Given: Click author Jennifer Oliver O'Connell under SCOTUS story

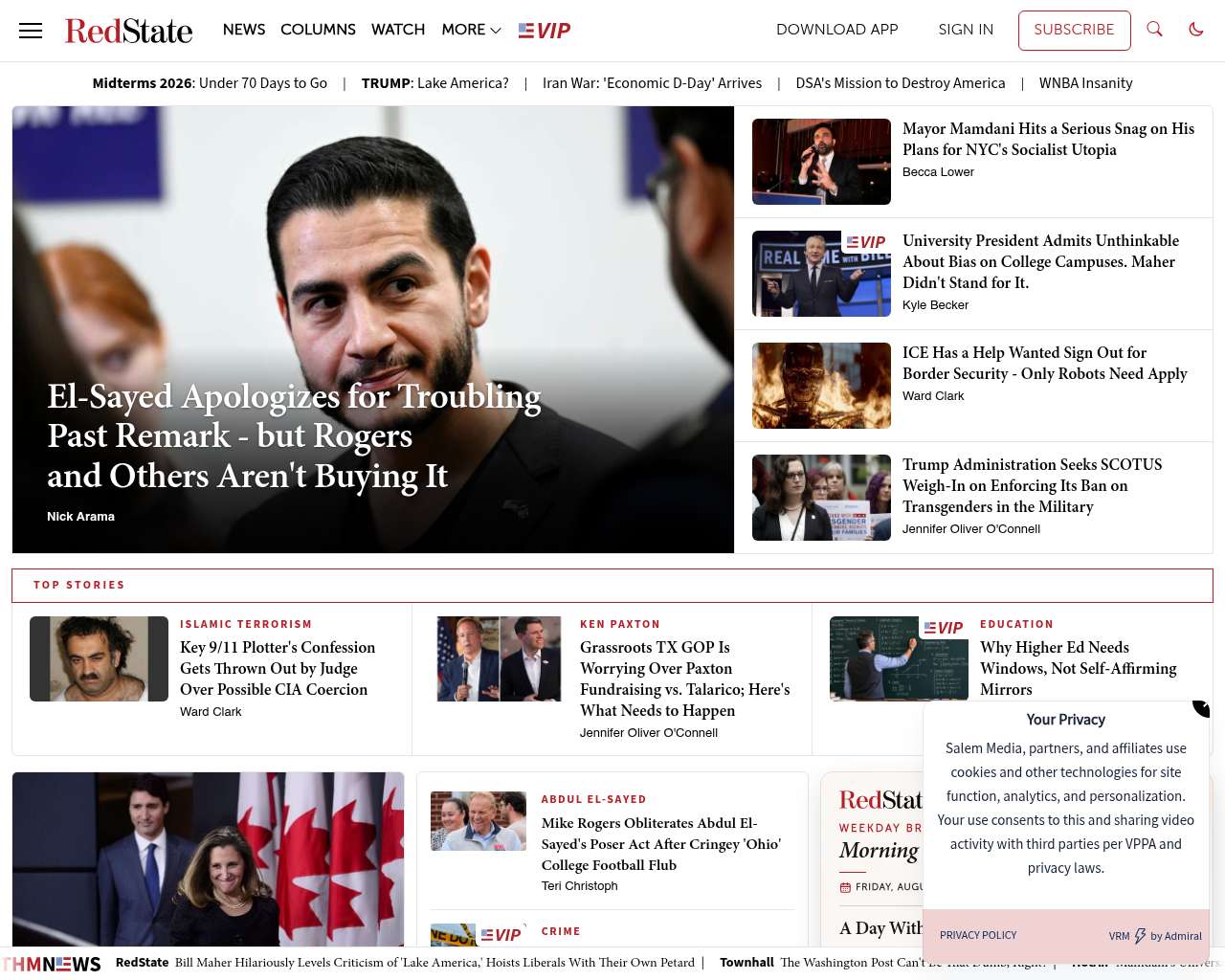Looking at the screenshot, I should tap(971, 529).
